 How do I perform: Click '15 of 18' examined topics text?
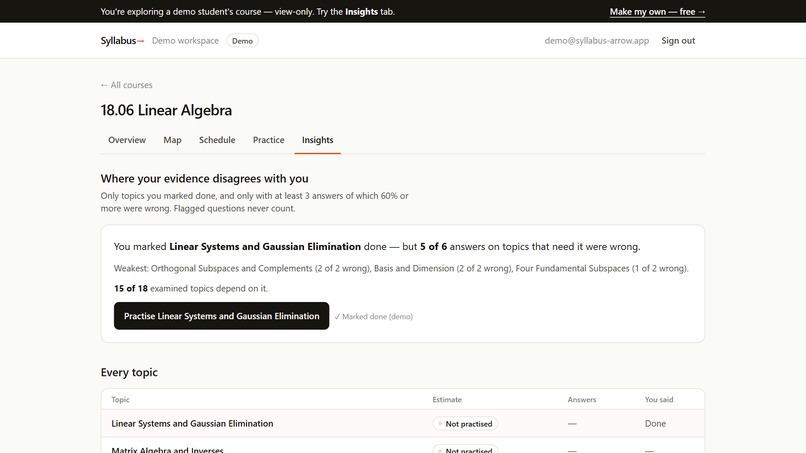point(131,288)
